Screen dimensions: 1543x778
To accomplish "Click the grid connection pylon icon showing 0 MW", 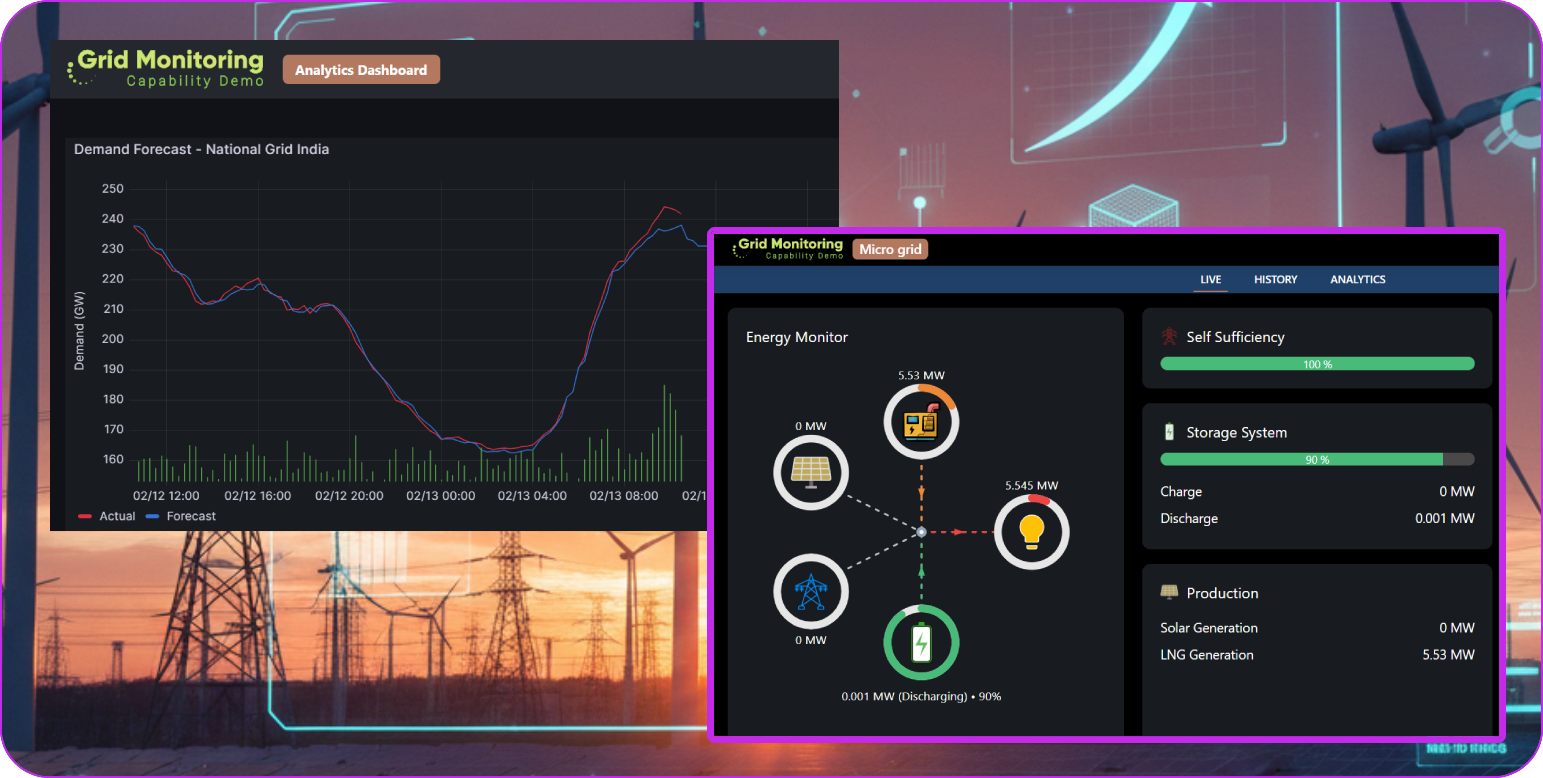I will tap(811, 591).
